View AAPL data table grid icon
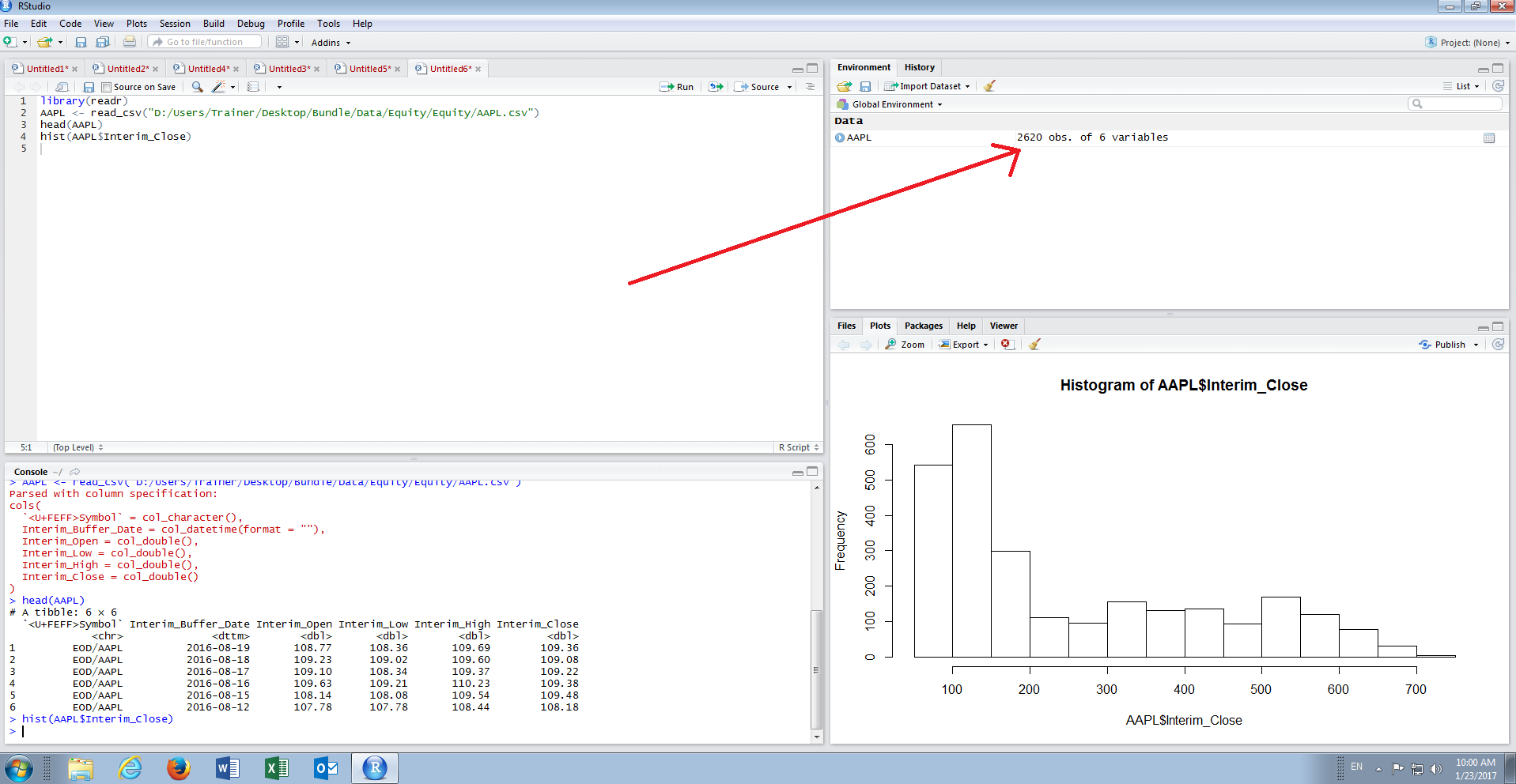This screenshot has height=784, width=1516. pos(1489,138)
